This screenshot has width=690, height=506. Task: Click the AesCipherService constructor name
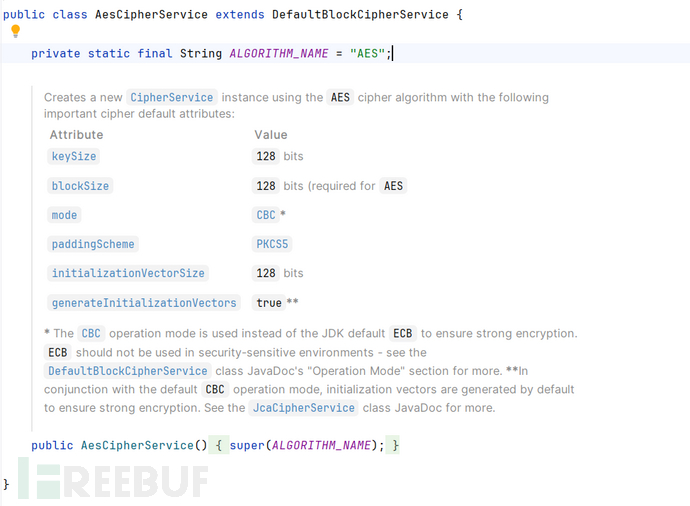tap(138, 445)
